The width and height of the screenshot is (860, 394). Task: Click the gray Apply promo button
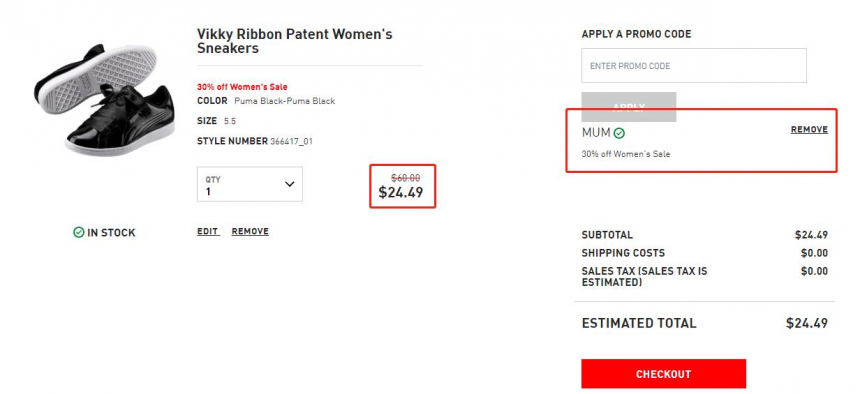click(629, 106)
